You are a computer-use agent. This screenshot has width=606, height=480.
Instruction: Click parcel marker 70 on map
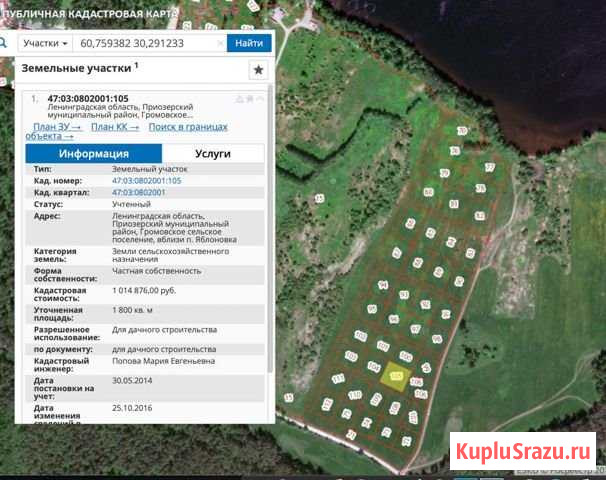[462, 131]
